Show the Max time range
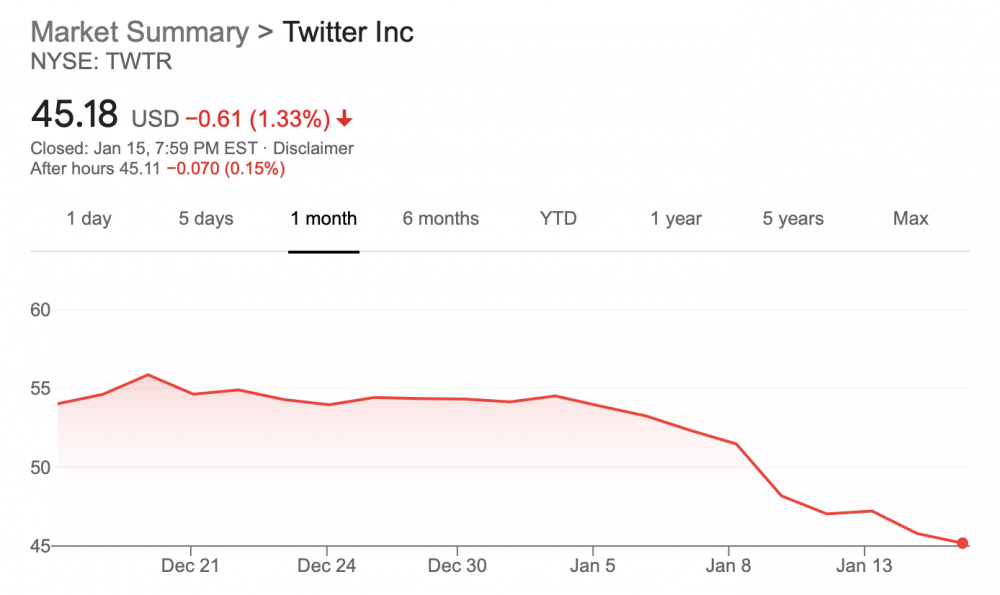Viewport: 1000px width, 595px height. 910,218
